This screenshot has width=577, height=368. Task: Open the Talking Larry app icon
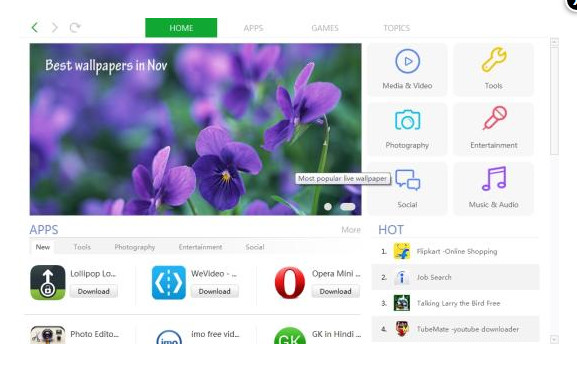click(402, 303)
